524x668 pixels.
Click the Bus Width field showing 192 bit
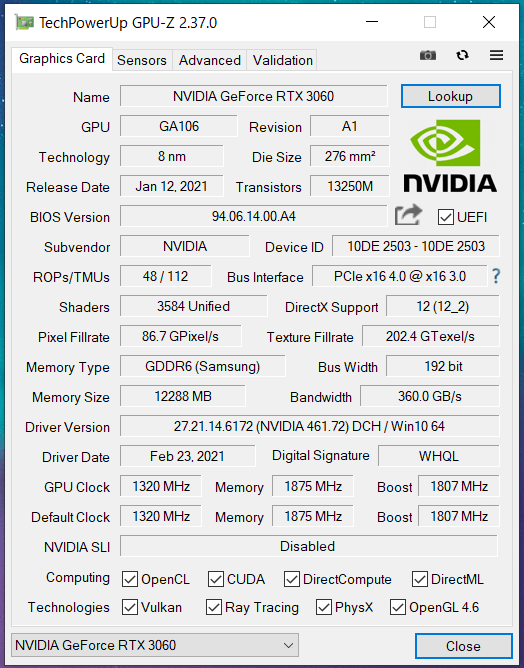[x=443, y=366]
